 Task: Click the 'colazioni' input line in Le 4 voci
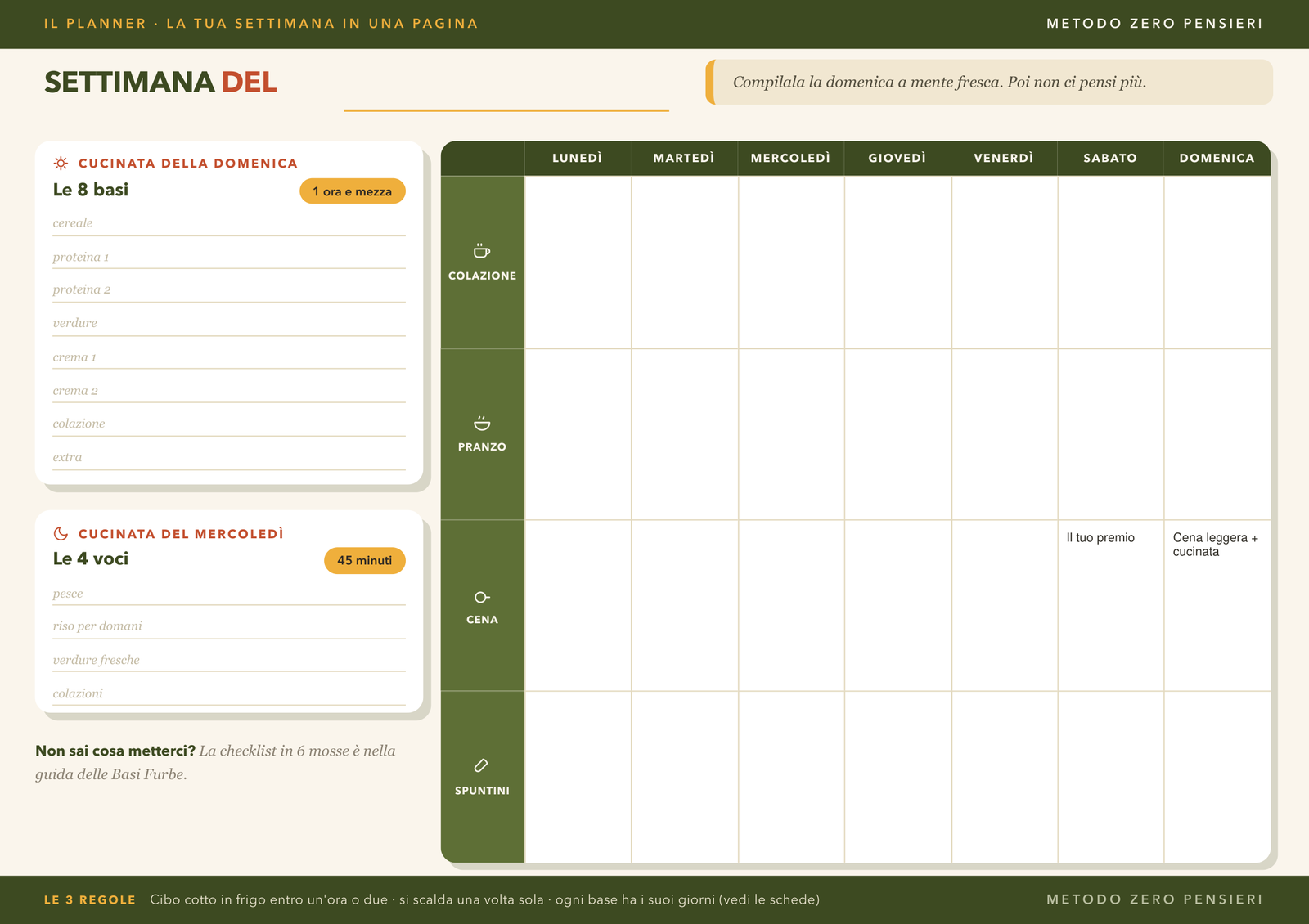point(229,694)
